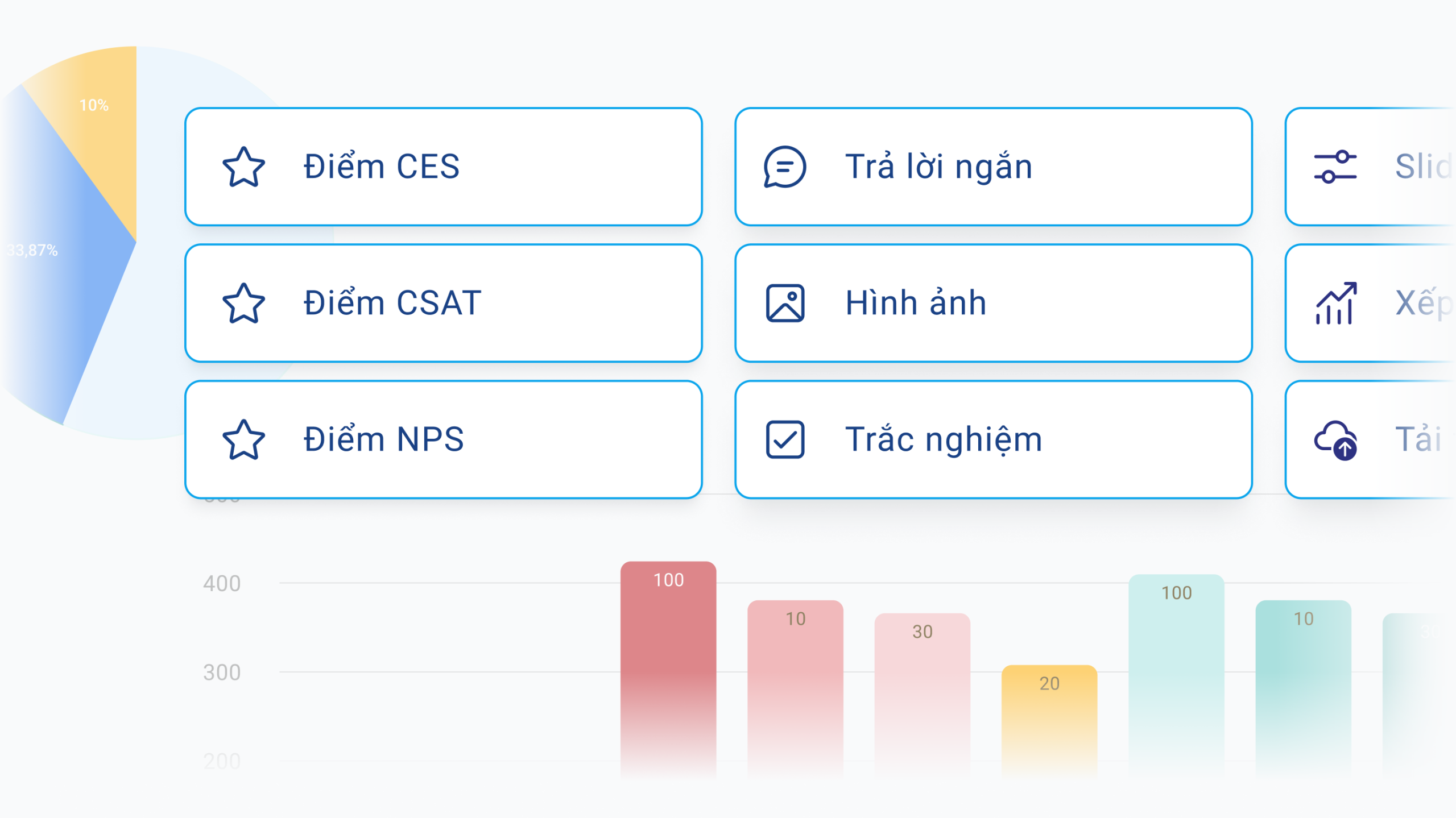Select the Điểm CES question type
This screenshot has height=818, width=1456.
[x=444, y=167]
